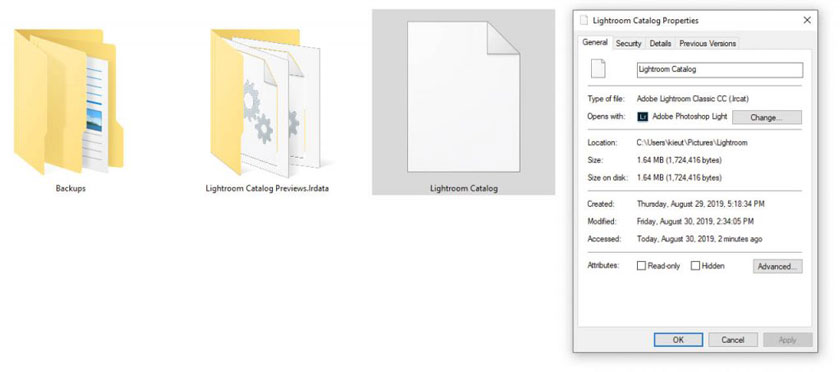Click the Change... button for Opens with
The width and height of the screenshot is (840, 372).
click(767, 117)
